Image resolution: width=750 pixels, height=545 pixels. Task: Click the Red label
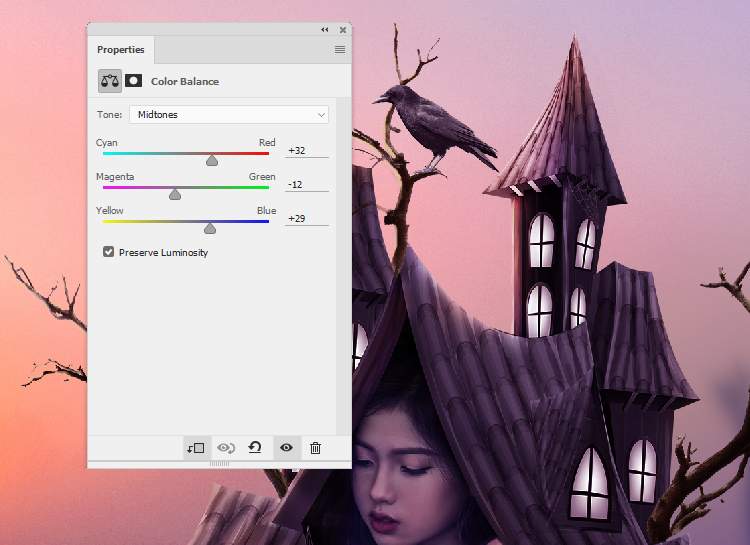click(267, 143)
